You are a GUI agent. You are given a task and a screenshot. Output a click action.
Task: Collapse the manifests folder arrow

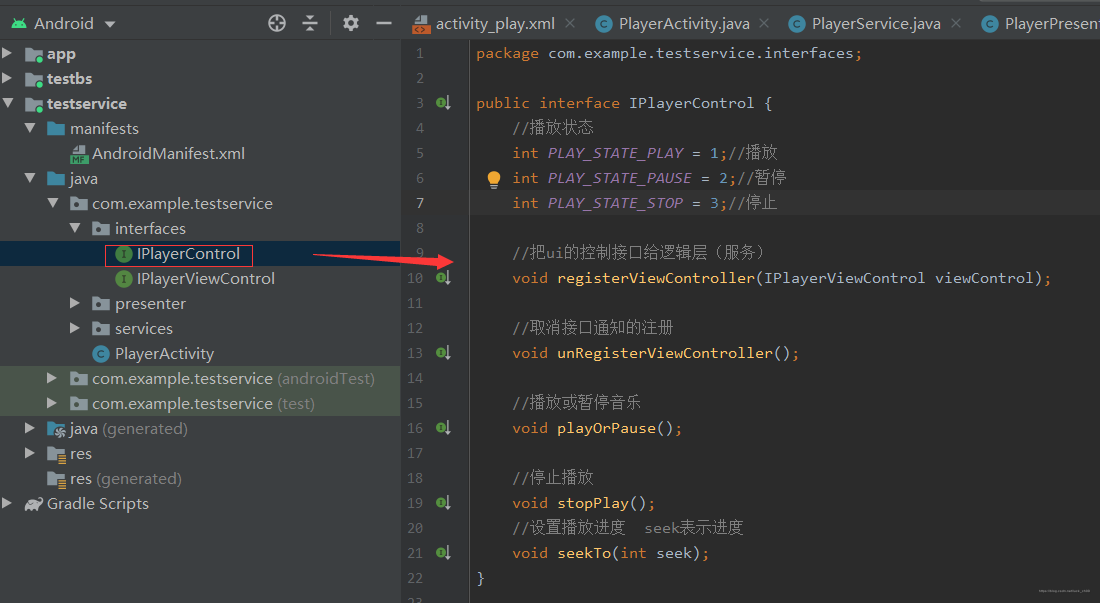click(x=30, y=128)
